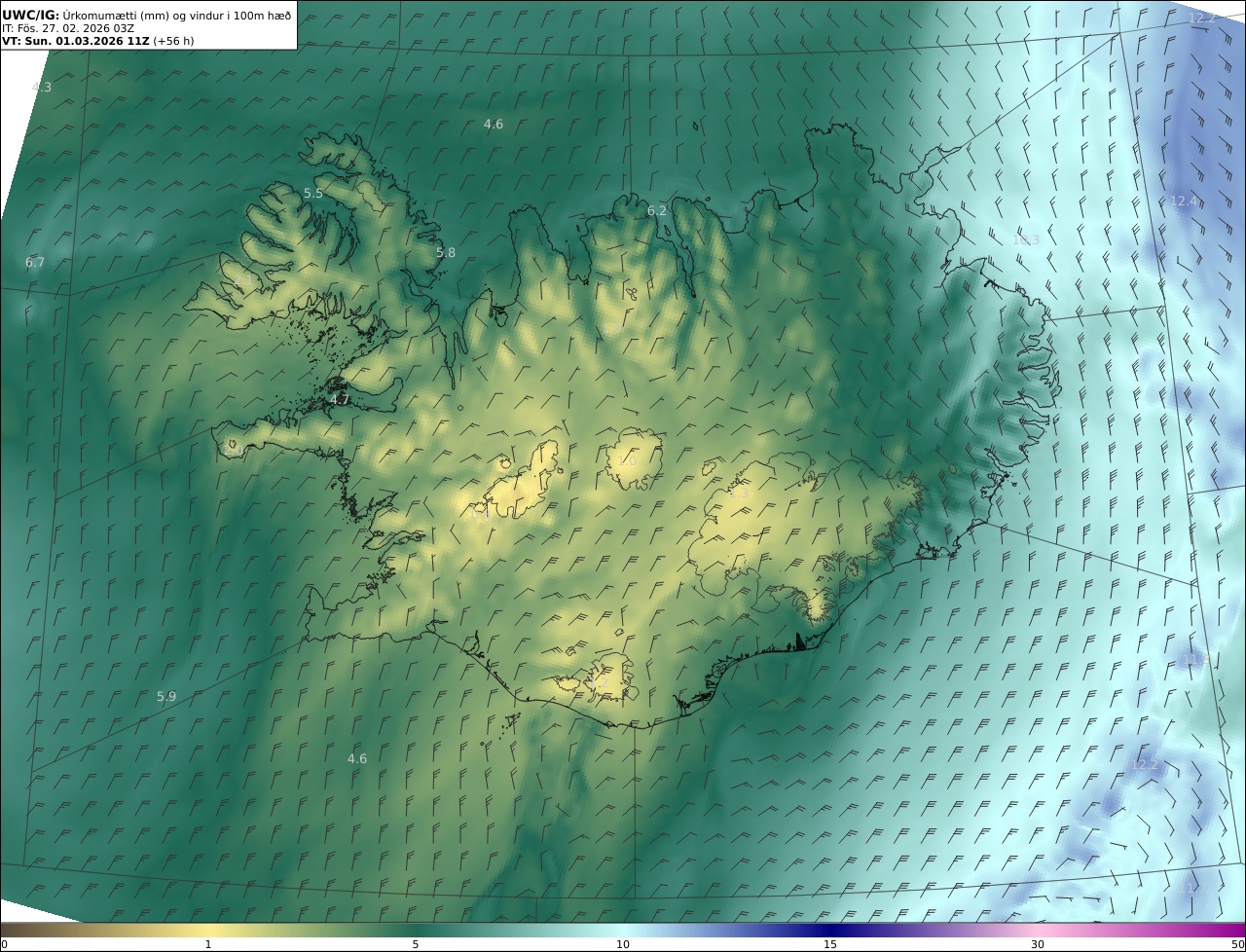This screenshot has width=1246, height=952.
Task: Click the 10 tick on the color scale
Action: pyautogui.click(x=623, y=944)
